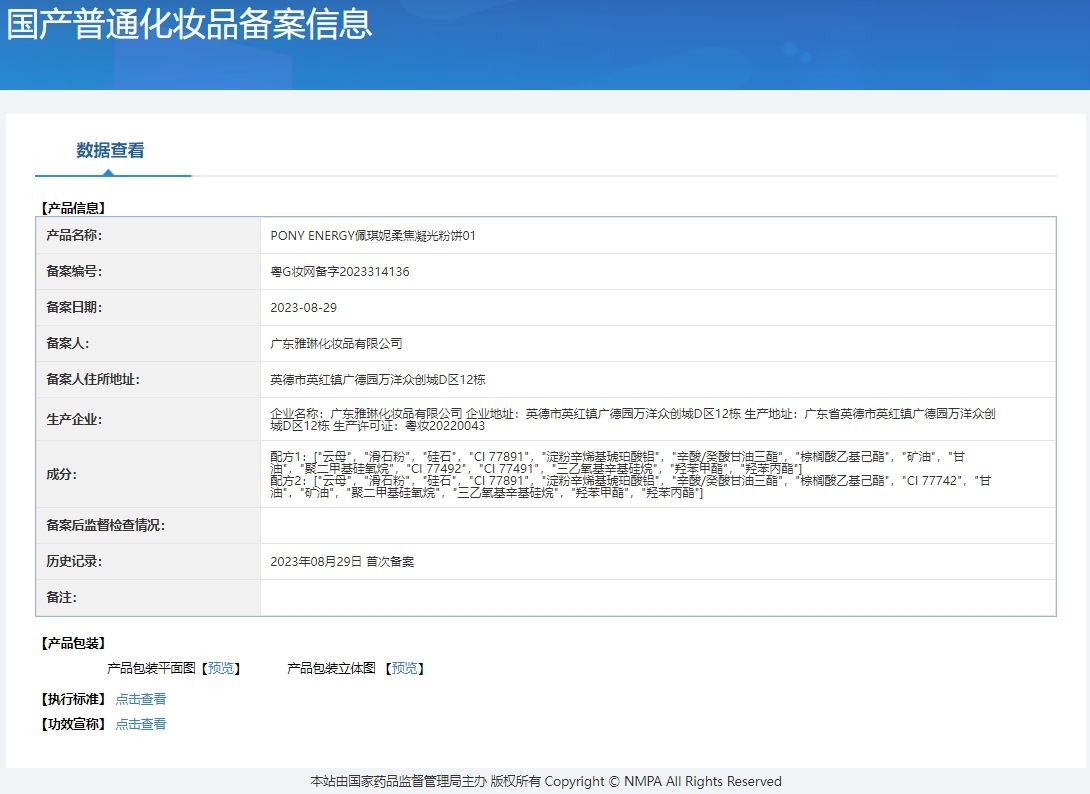Click the 产品名称 row label
The image size is (1090, 794).
coord(74,236)
